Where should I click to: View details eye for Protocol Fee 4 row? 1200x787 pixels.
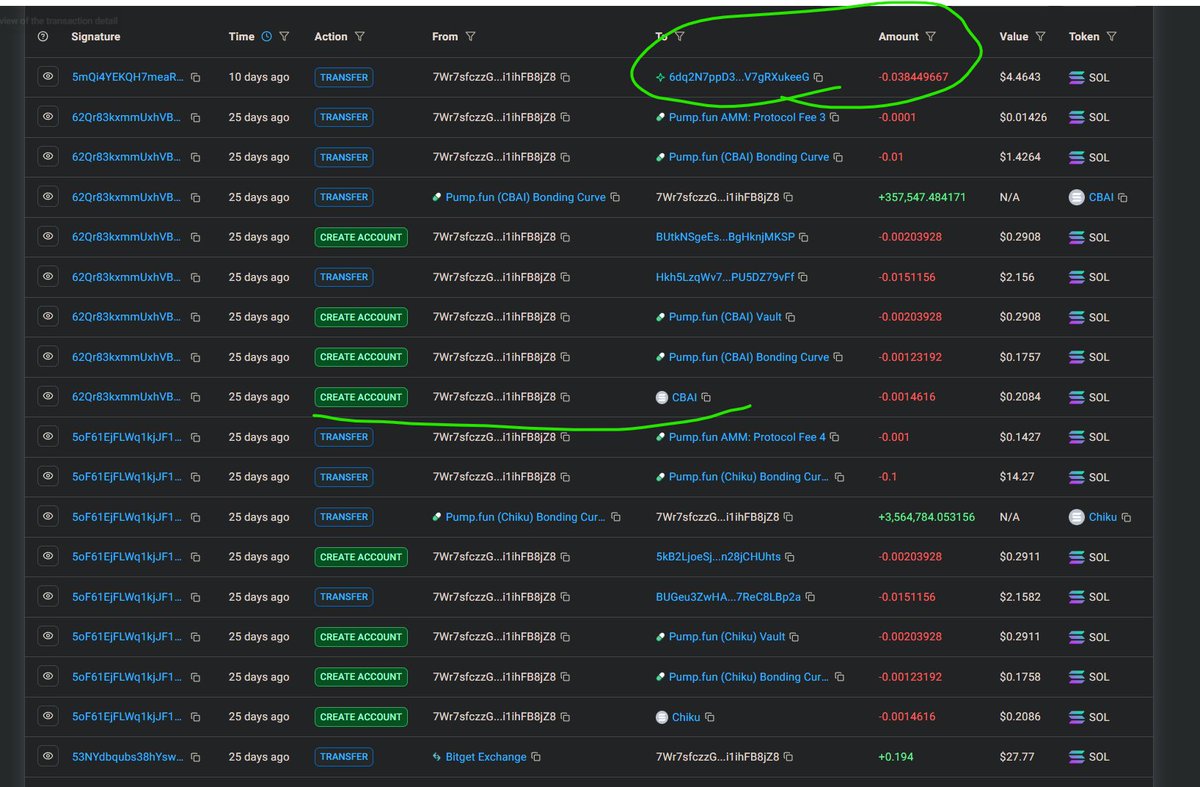47,437
